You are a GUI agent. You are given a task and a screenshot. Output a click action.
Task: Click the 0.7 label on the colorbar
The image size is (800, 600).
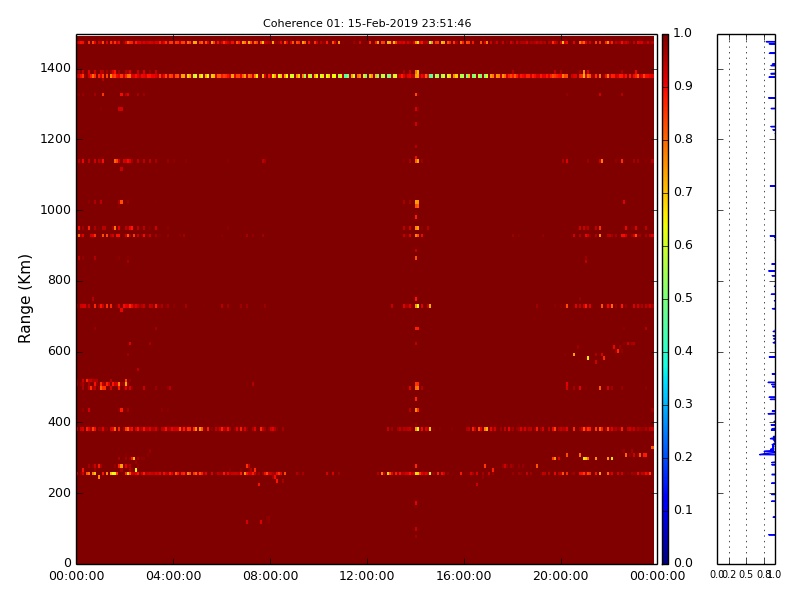coord(683,192)
